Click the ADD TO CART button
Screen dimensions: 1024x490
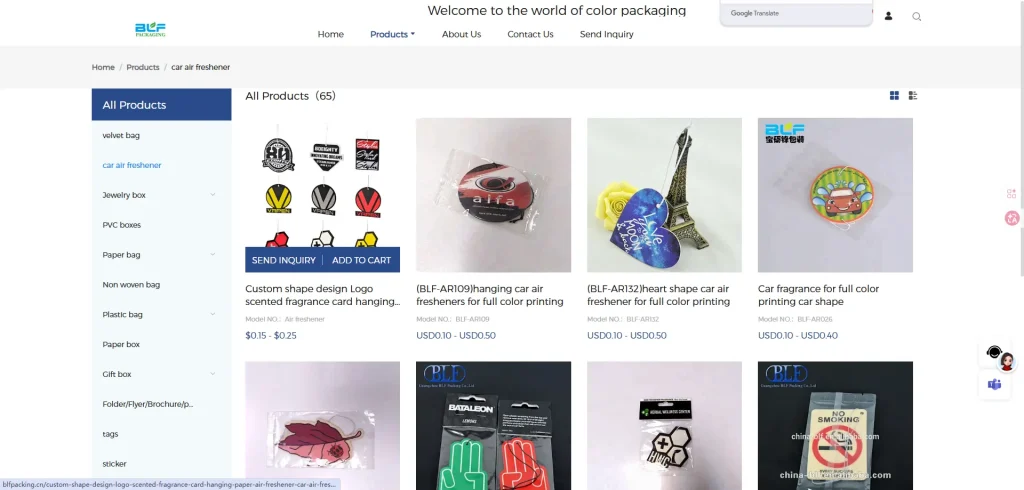361,260
